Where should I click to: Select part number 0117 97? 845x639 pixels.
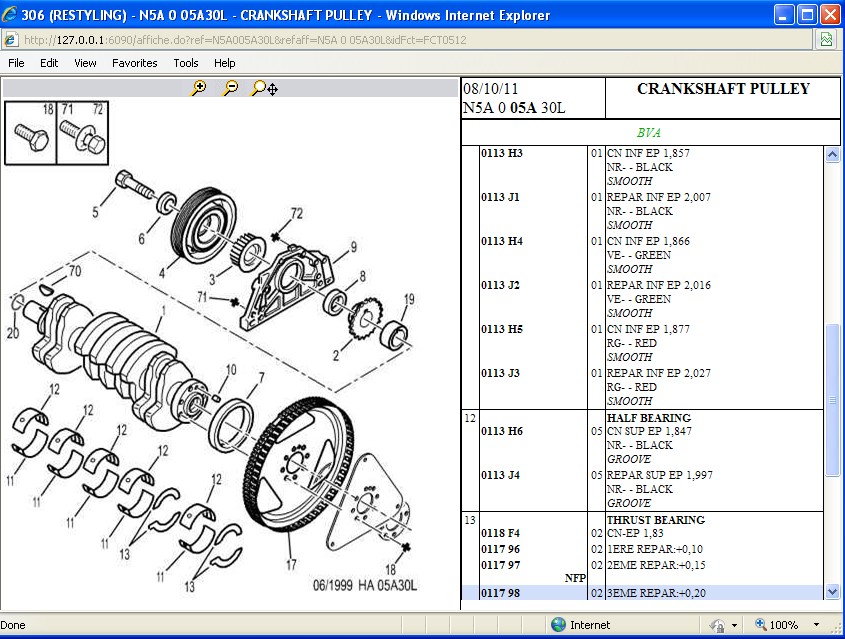pyautogui.click(x=500, y=565)
